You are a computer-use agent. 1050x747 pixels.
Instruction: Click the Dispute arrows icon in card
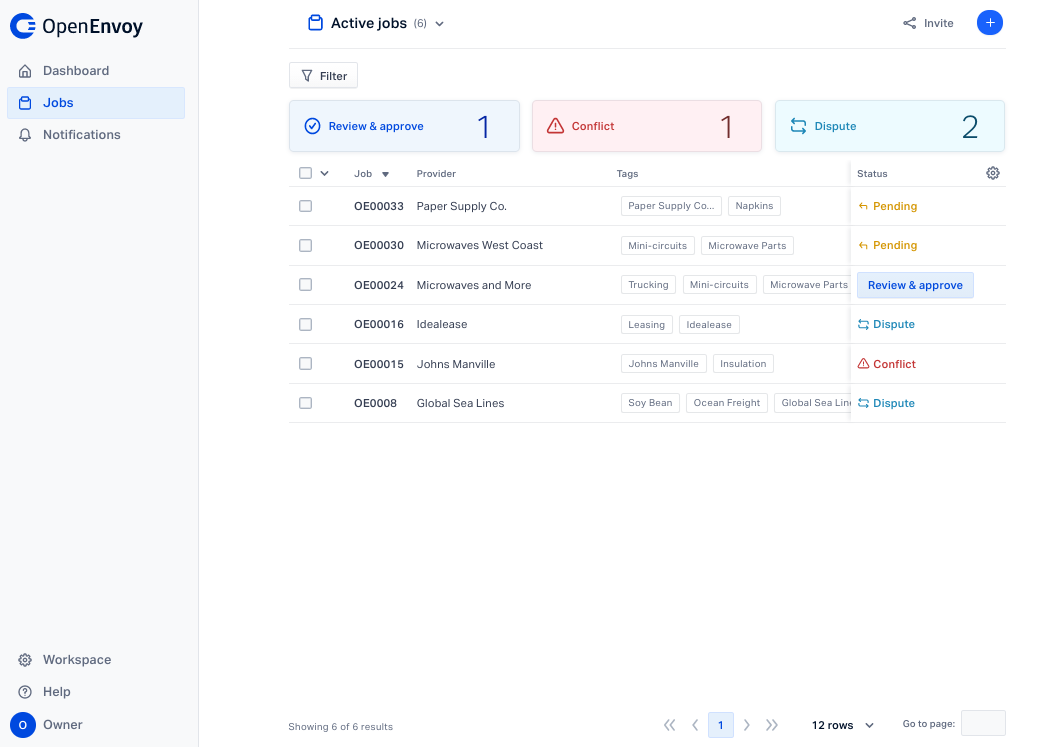tap(798, 126)
